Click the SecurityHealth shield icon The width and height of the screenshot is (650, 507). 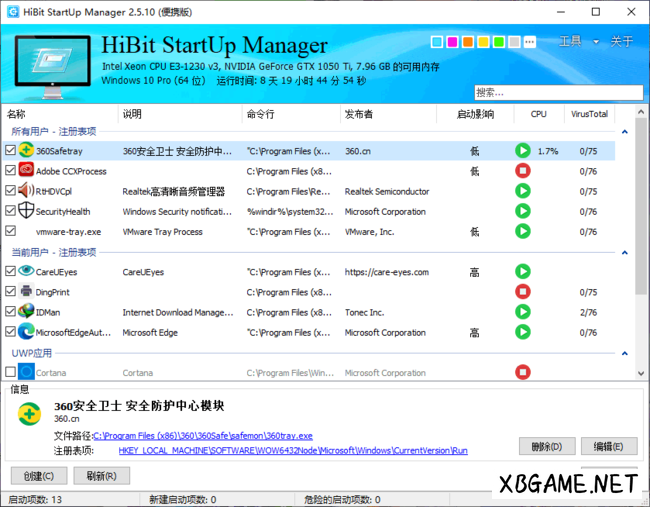point(26,211)
